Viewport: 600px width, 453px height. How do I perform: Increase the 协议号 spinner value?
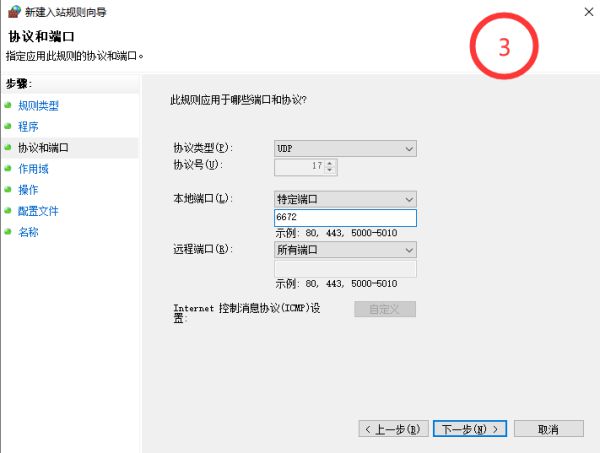[331, 162]
